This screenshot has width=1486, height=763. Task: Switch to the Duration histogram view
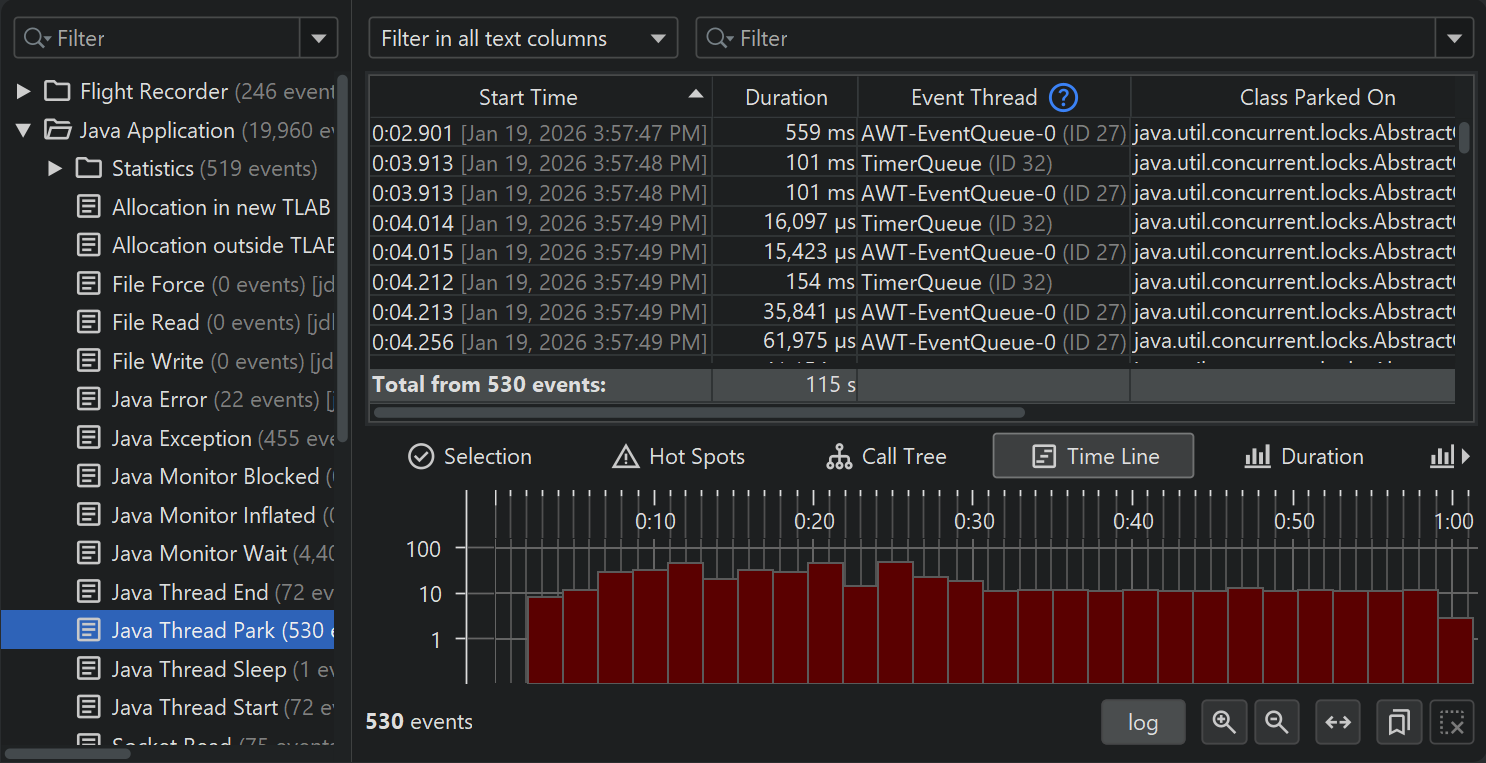tap(1304, 457)
